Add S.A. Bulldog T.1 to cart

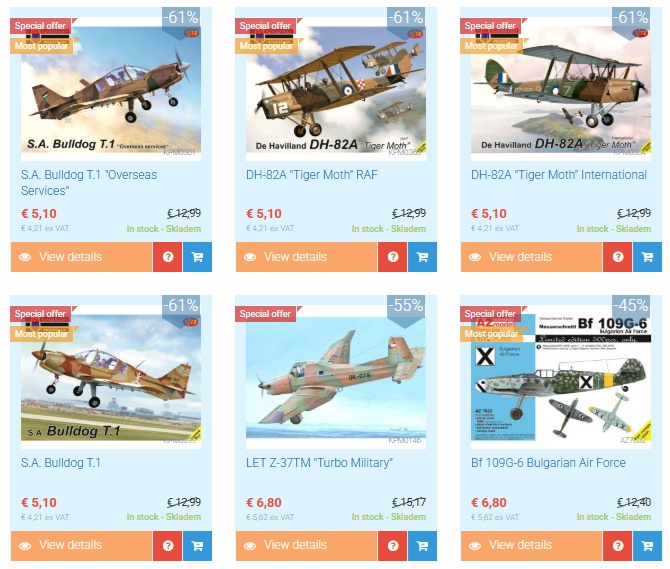pyautogui.click(x=197, y=546)
